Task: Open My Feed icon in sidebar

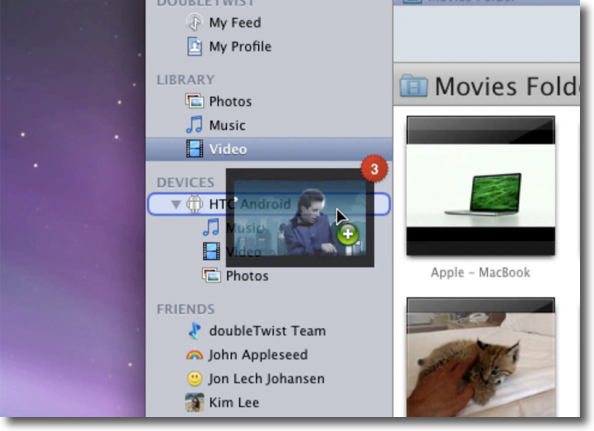Action: click(195, 22)
